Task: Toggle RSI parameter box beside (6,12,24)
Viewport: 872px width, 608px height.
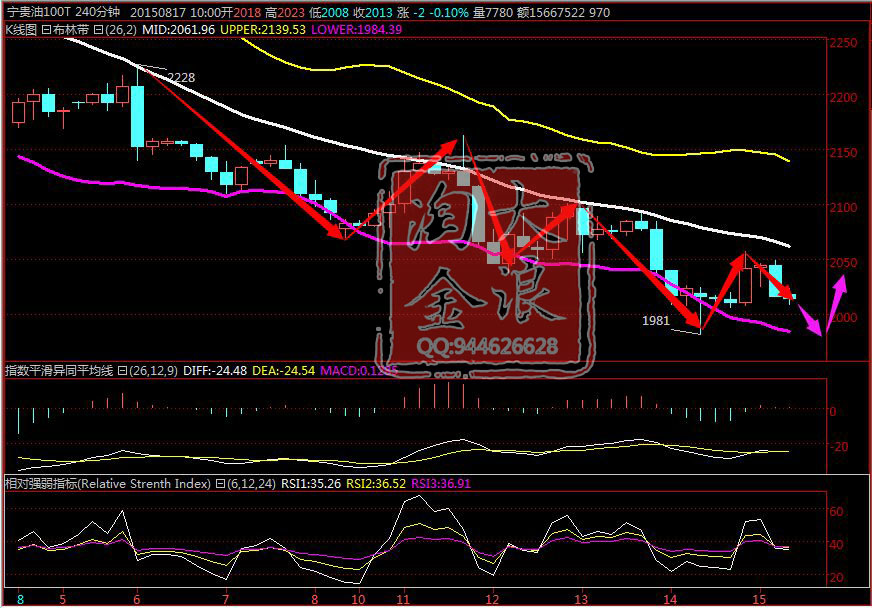Action: click(216, 484)
